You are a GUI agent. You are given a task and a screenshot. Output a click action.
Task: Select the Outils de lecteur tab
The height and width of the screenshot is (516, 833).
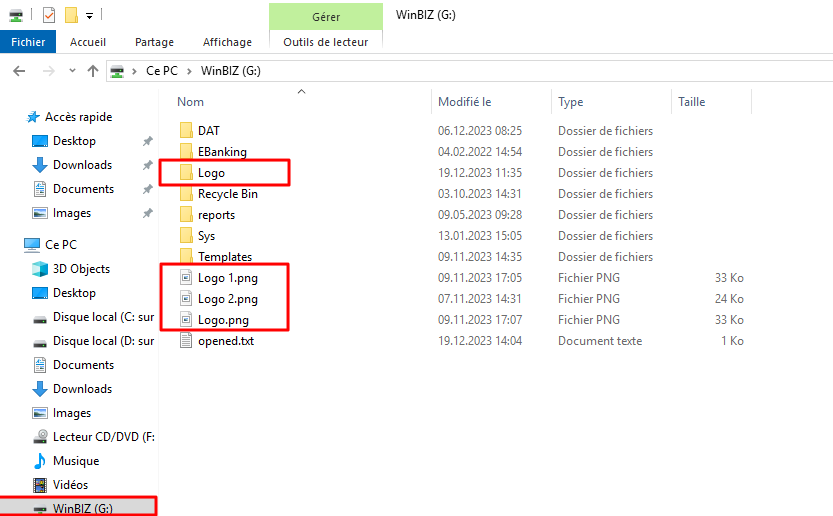pos(326,42)
